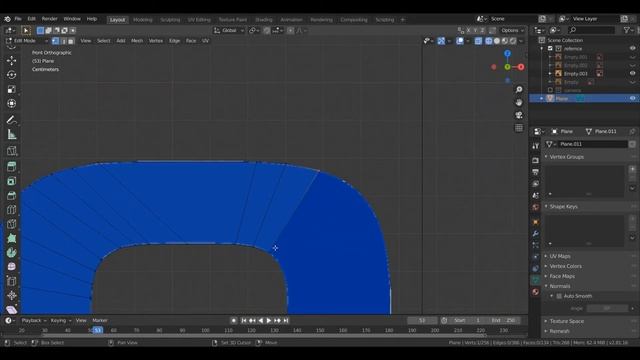This screenshot has width=640, height=360.
Task: Enable vertex select mode
Action: (x=56, y=41)
